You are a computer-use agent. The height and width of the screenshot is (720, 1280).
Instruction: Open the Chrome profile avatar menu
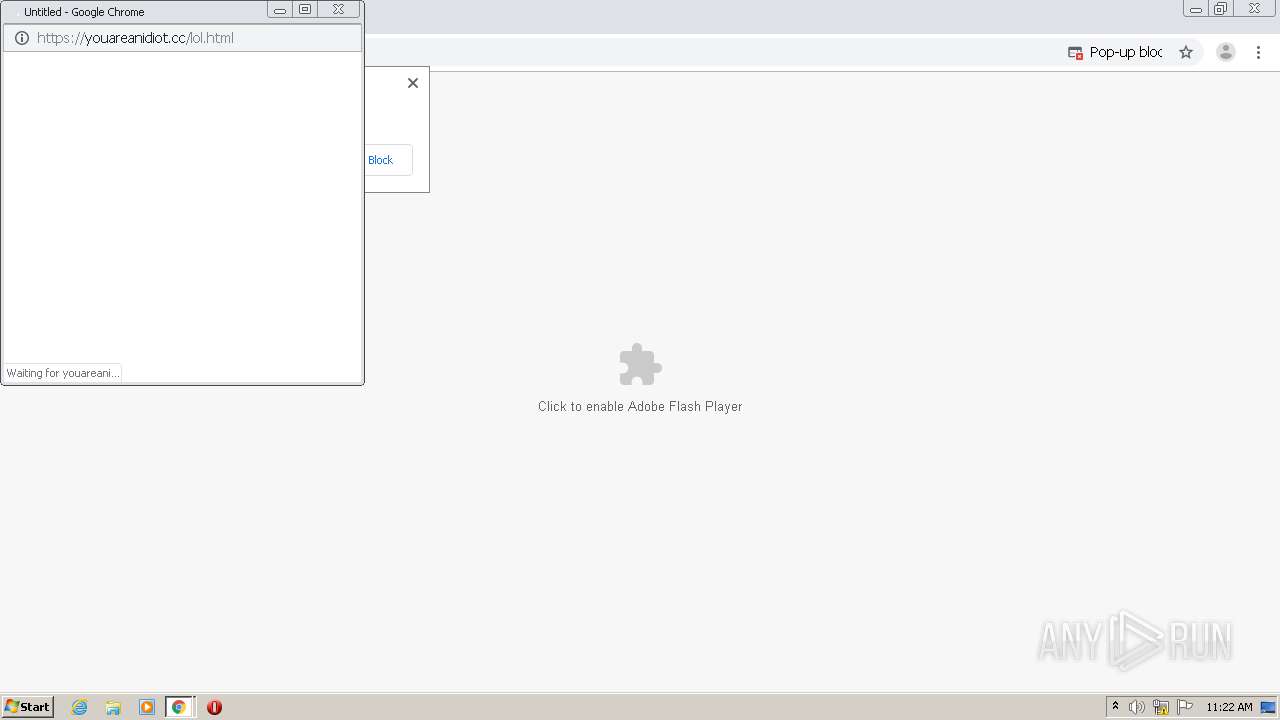1226,52
